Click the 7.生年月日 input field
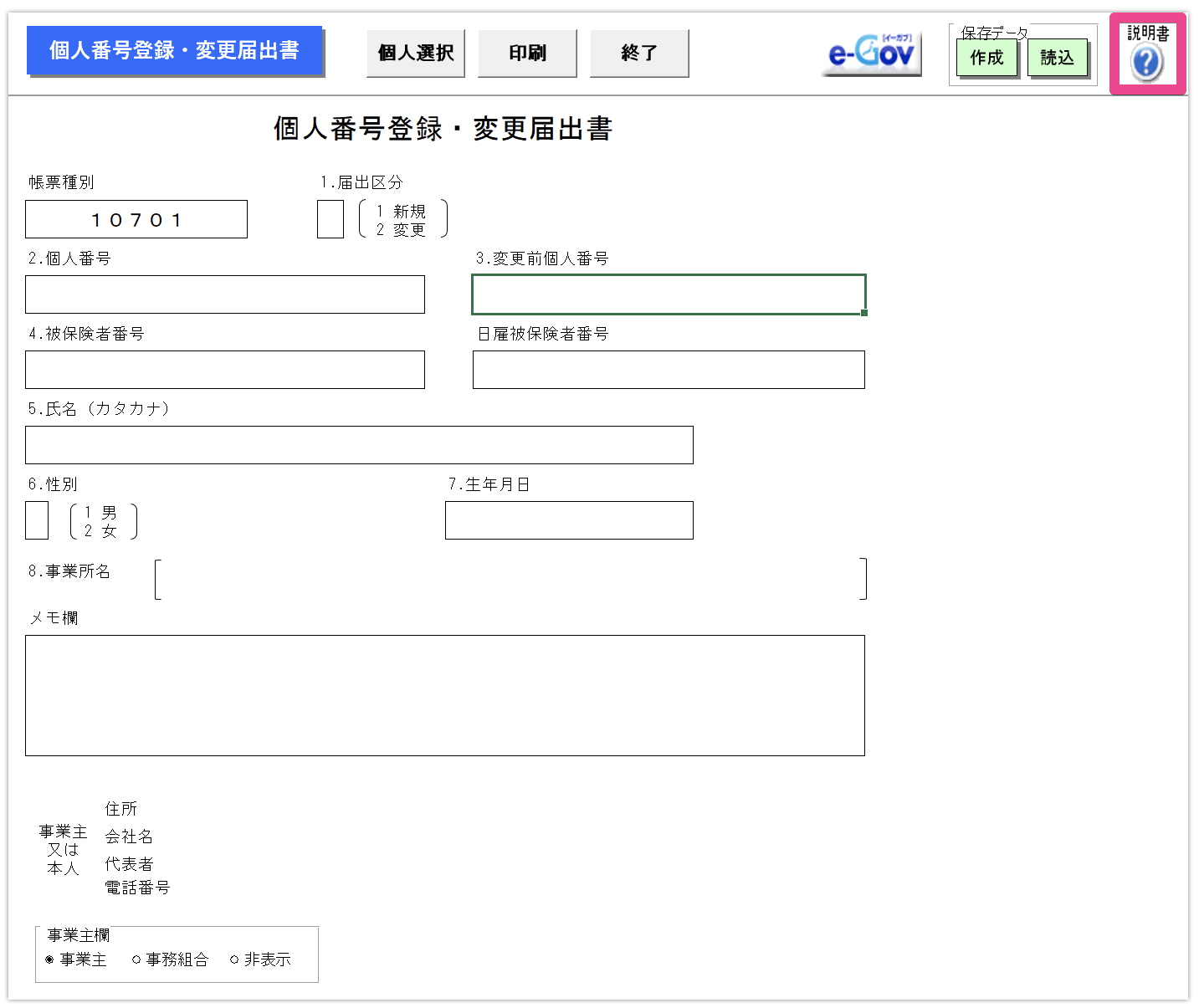The height and width of the screenshot is (1008, 1199). click(569, 520)
